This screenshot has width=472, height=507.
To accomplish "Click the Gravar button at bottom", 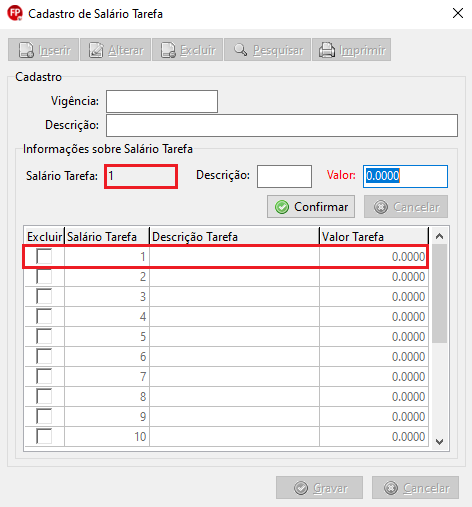I will (319, 488).
